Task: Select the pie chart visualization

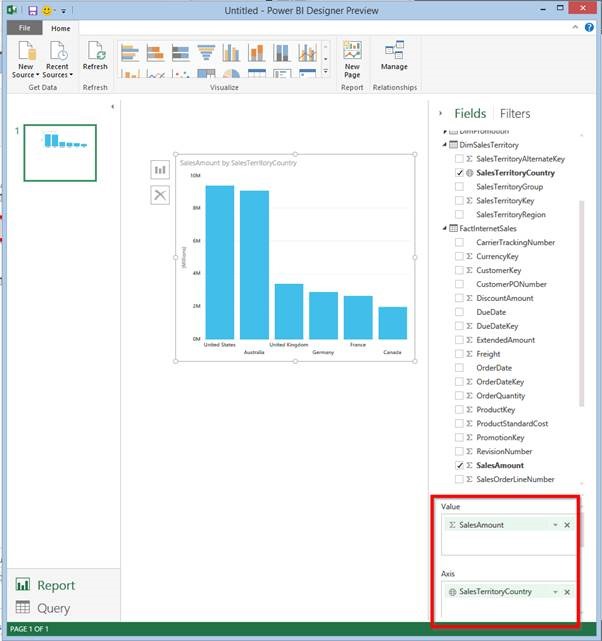Action: (231, 74)
